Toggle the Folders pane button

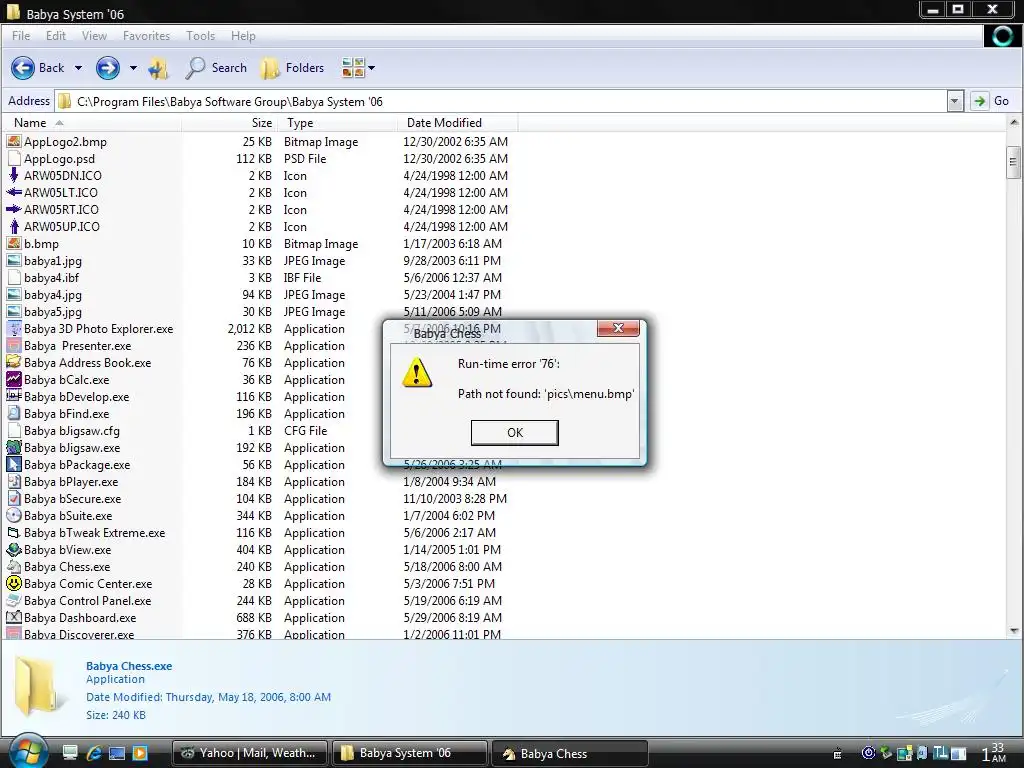(293, 68)
